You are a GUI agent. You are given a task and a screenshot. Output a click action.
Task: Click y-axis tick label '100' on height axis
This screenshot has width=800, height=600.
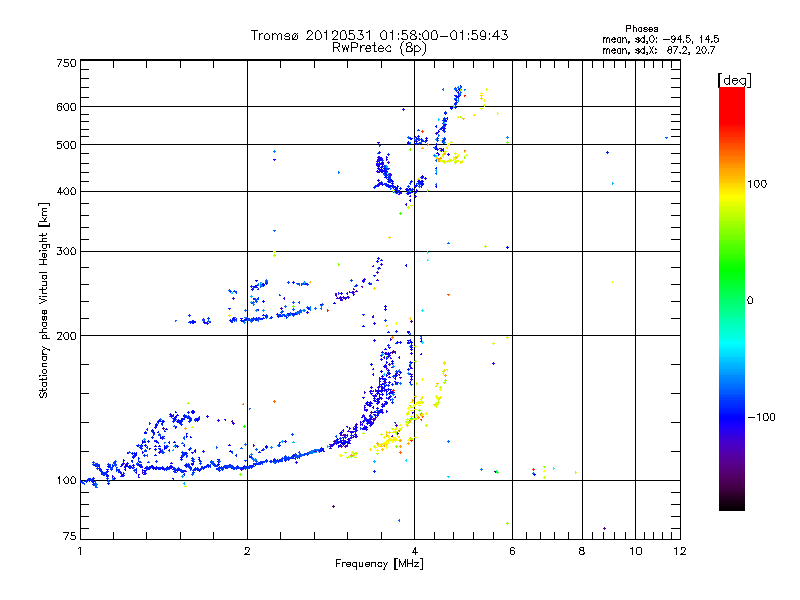tap(67, 481)
